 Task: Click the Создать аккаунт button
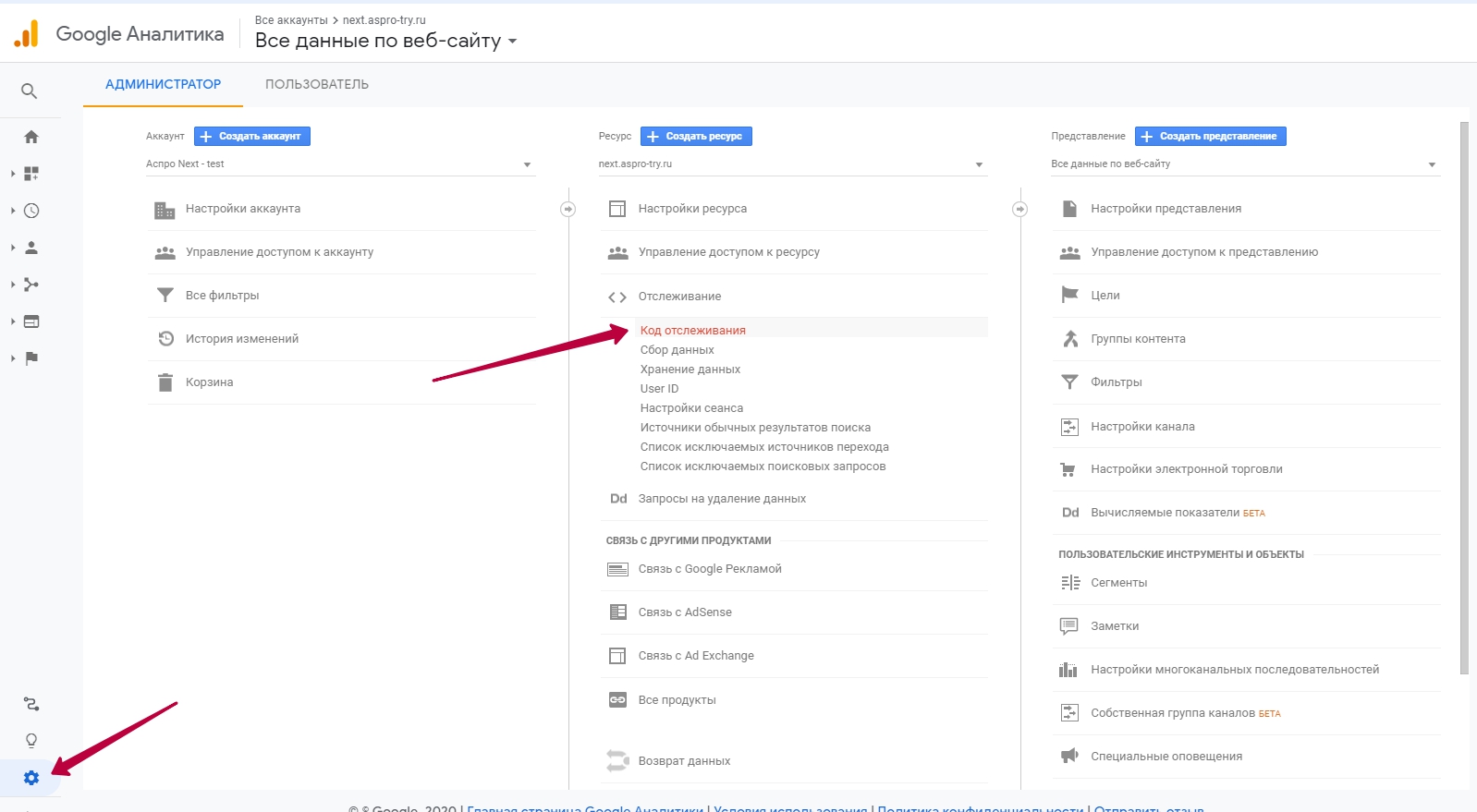click(252, 137)
